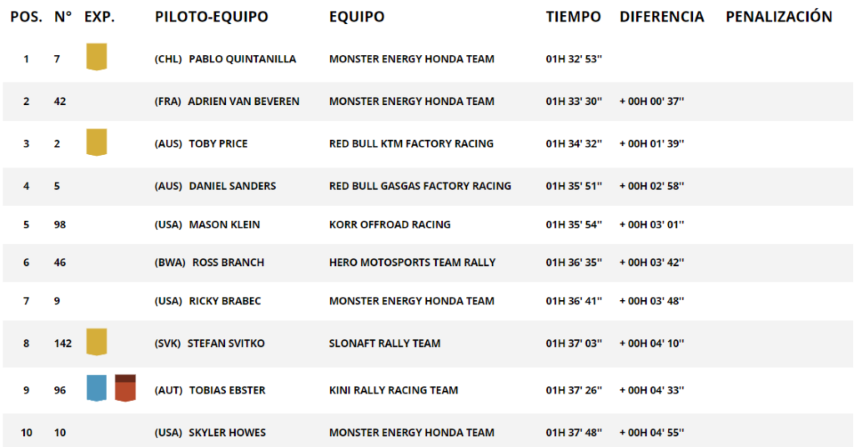Viewport: 854px width, 447px height.
Task: Select Pablo Quintanilla's time 01H 32' 53"
Action: coord(574,59)
